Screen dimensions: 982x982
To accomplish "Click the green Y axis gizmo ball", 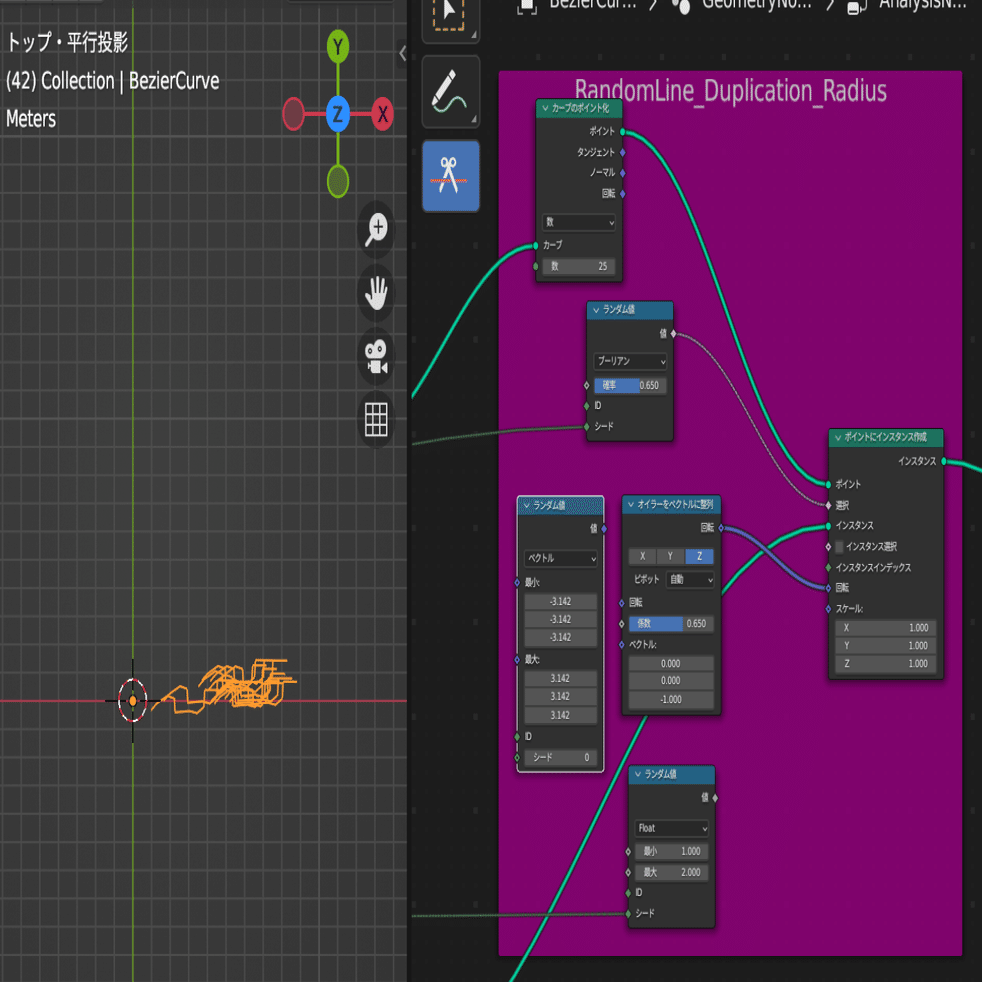I will point(338,46).
